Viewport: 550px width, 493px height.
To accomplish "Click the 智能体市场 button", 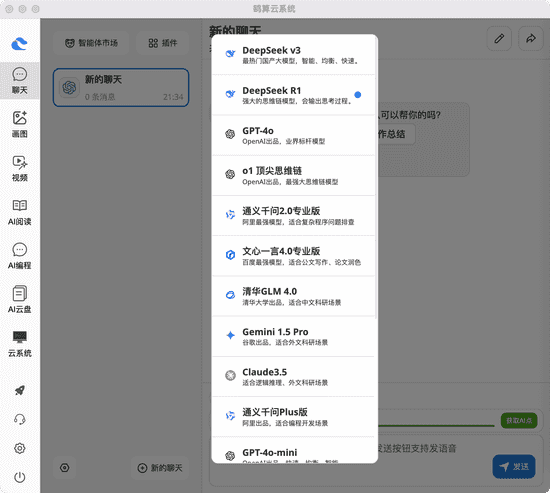I will click(x=91, y=43).
